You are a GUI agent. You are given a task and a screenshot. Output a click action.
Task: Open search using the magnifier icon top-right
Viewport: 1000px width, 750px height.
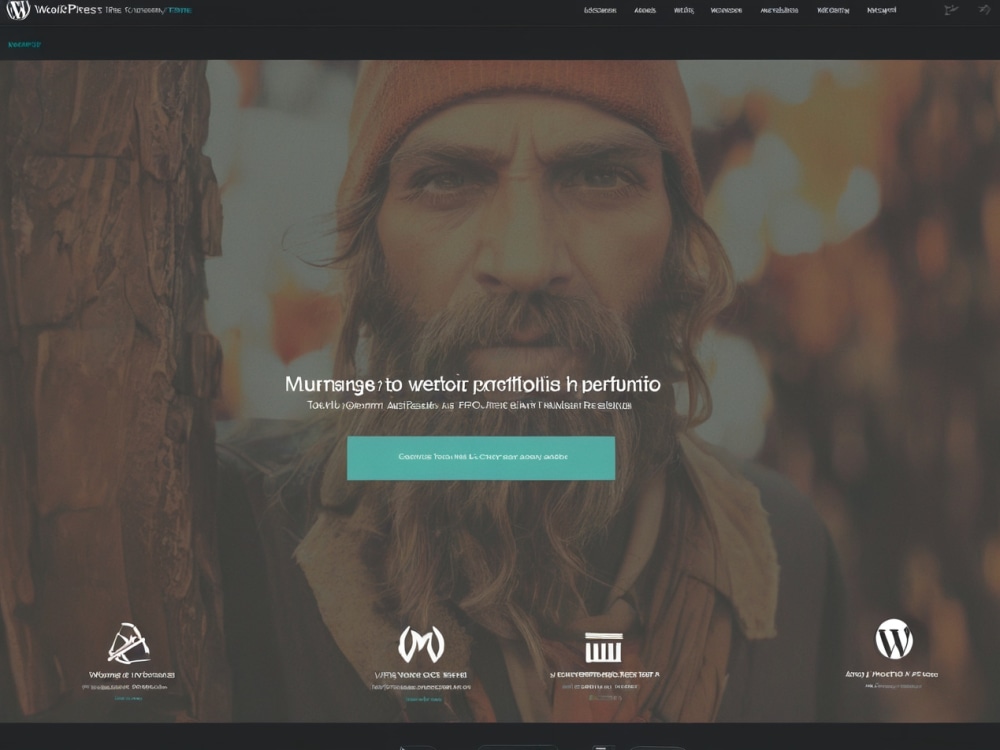[x=952, y=8]
